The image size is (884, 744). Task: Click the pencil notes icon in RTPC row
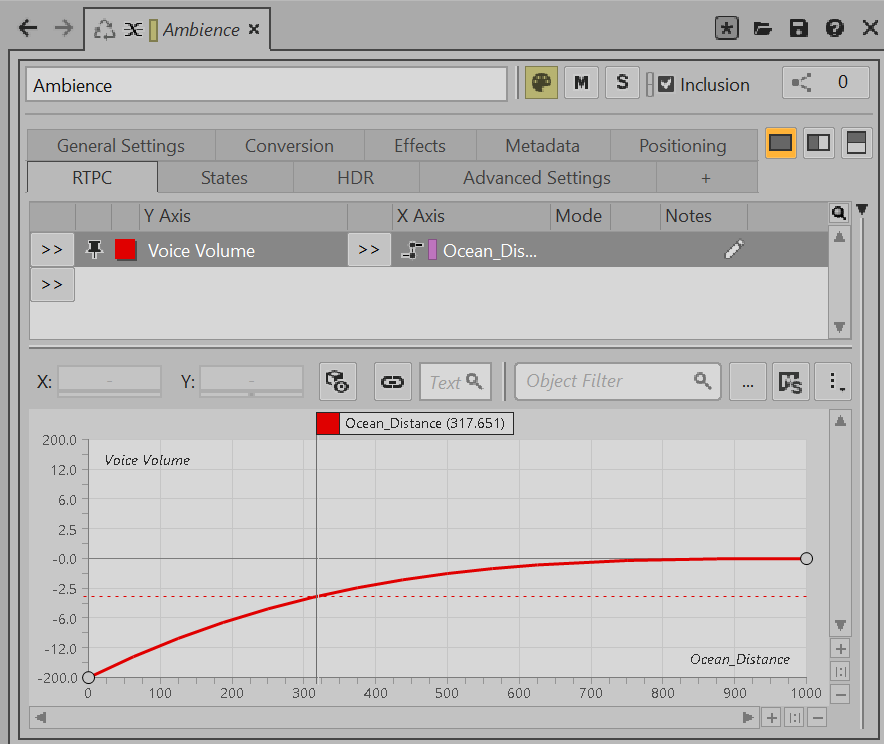pos(734,250)
